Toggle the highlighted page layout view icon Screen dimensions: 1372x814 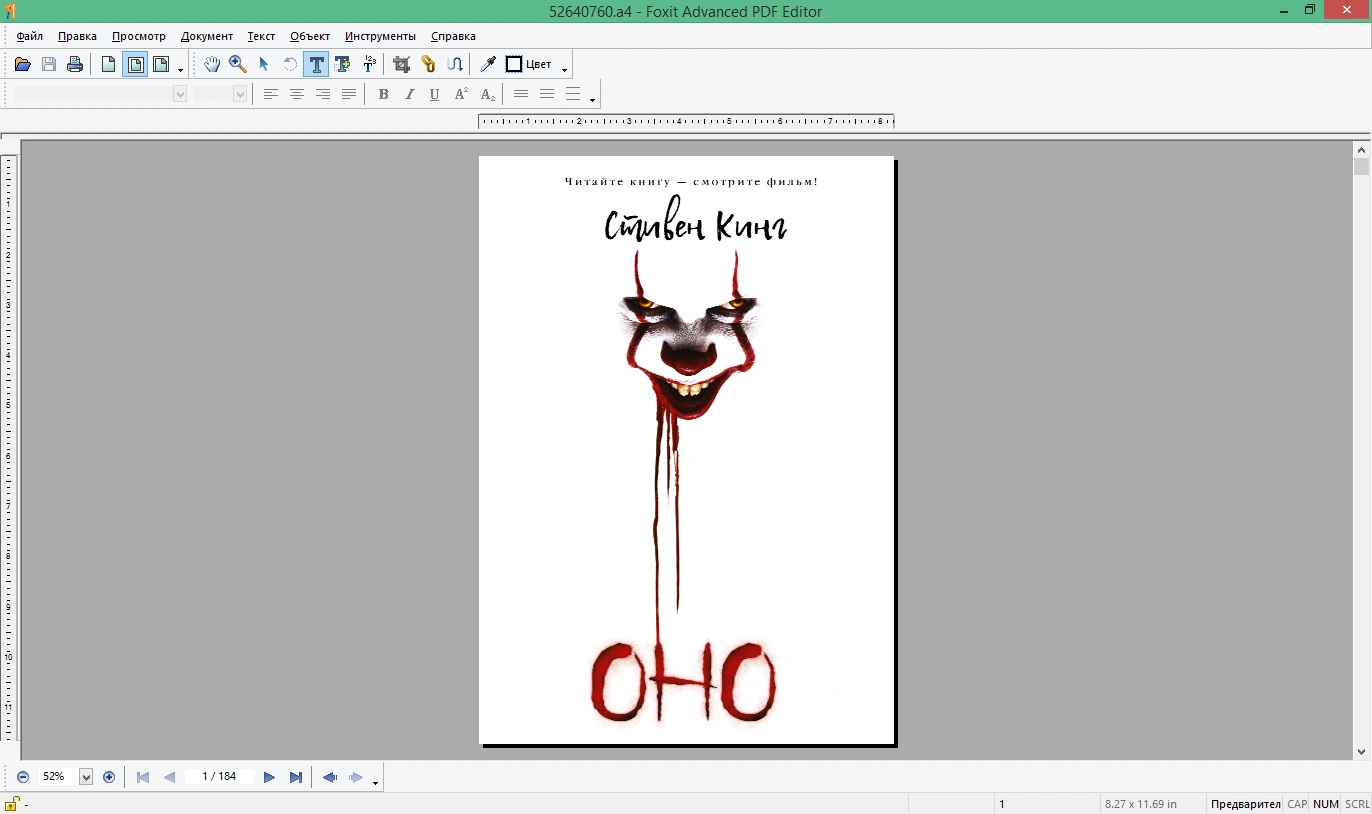pos(135,65)
